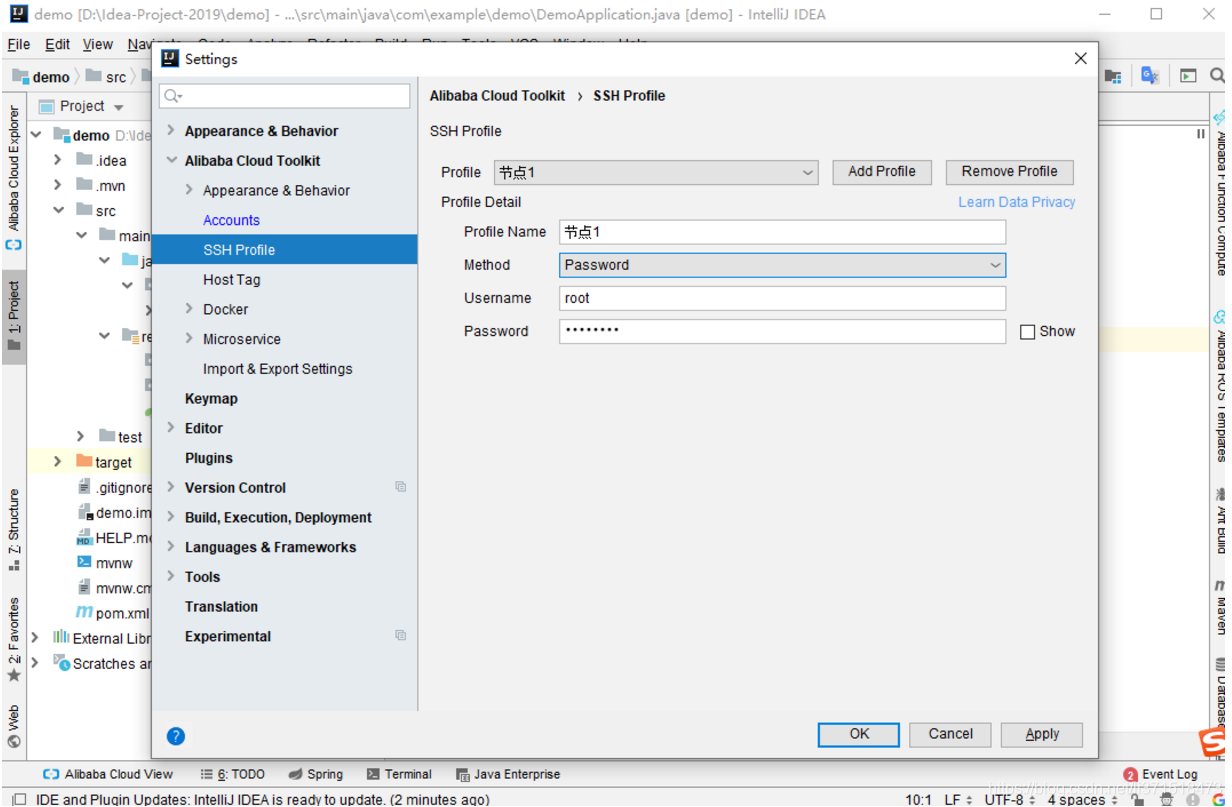1232x807 pixels.
Task: Open the Edit menu
Action: [x=58, y=44]
